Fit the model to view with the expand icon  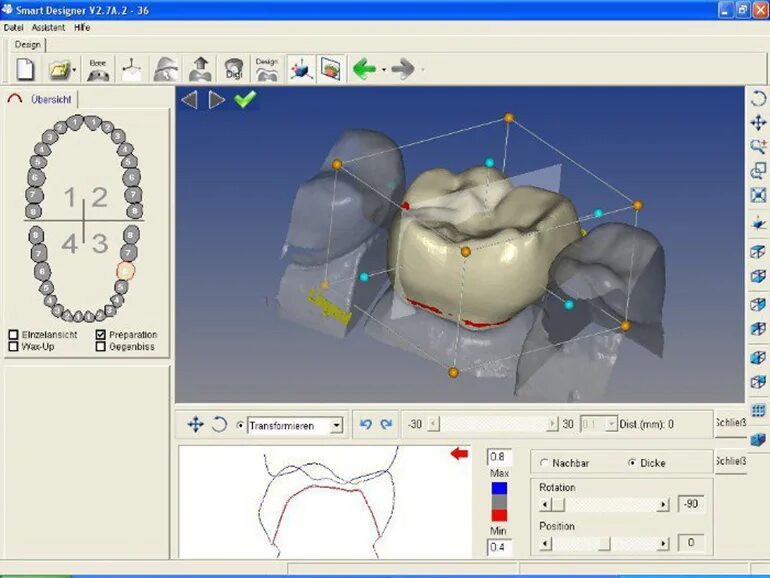click(758, 195)
